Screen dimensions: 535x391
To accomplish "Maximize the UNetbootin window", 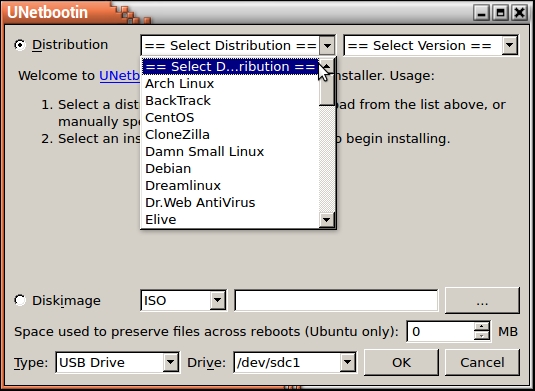I will coord(501,13).
